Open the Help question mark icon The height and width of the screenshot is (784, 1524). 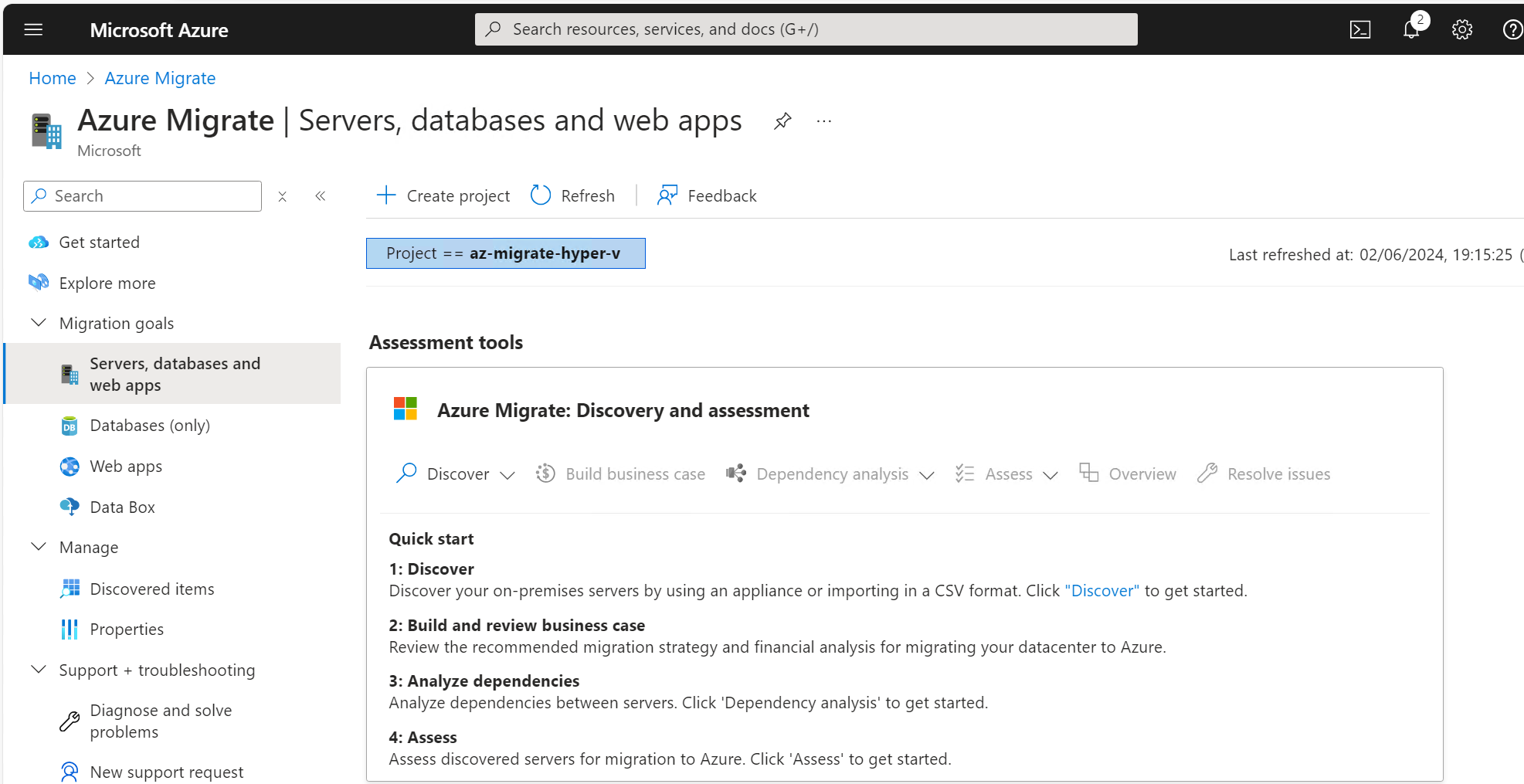(1512, 29)
